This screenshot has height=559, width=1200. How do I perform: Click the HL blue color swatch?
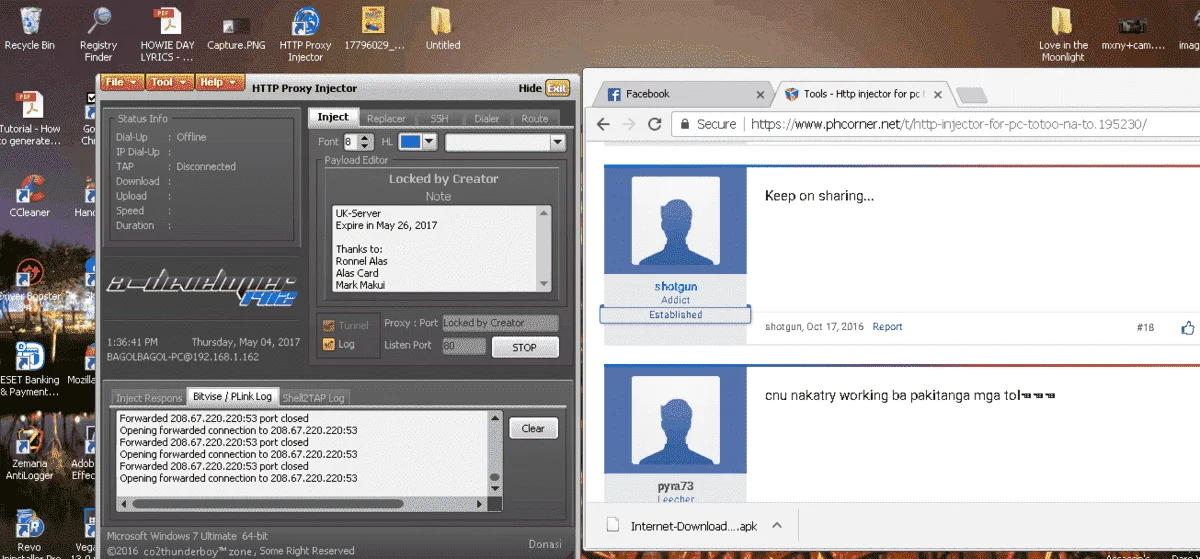(410, 143)
